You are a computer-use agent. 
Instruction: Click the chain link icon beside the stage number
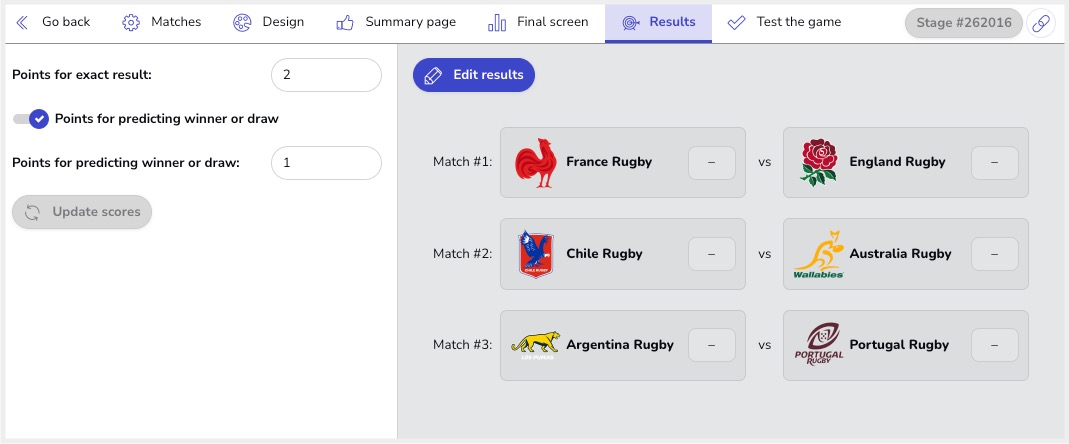1040,23
